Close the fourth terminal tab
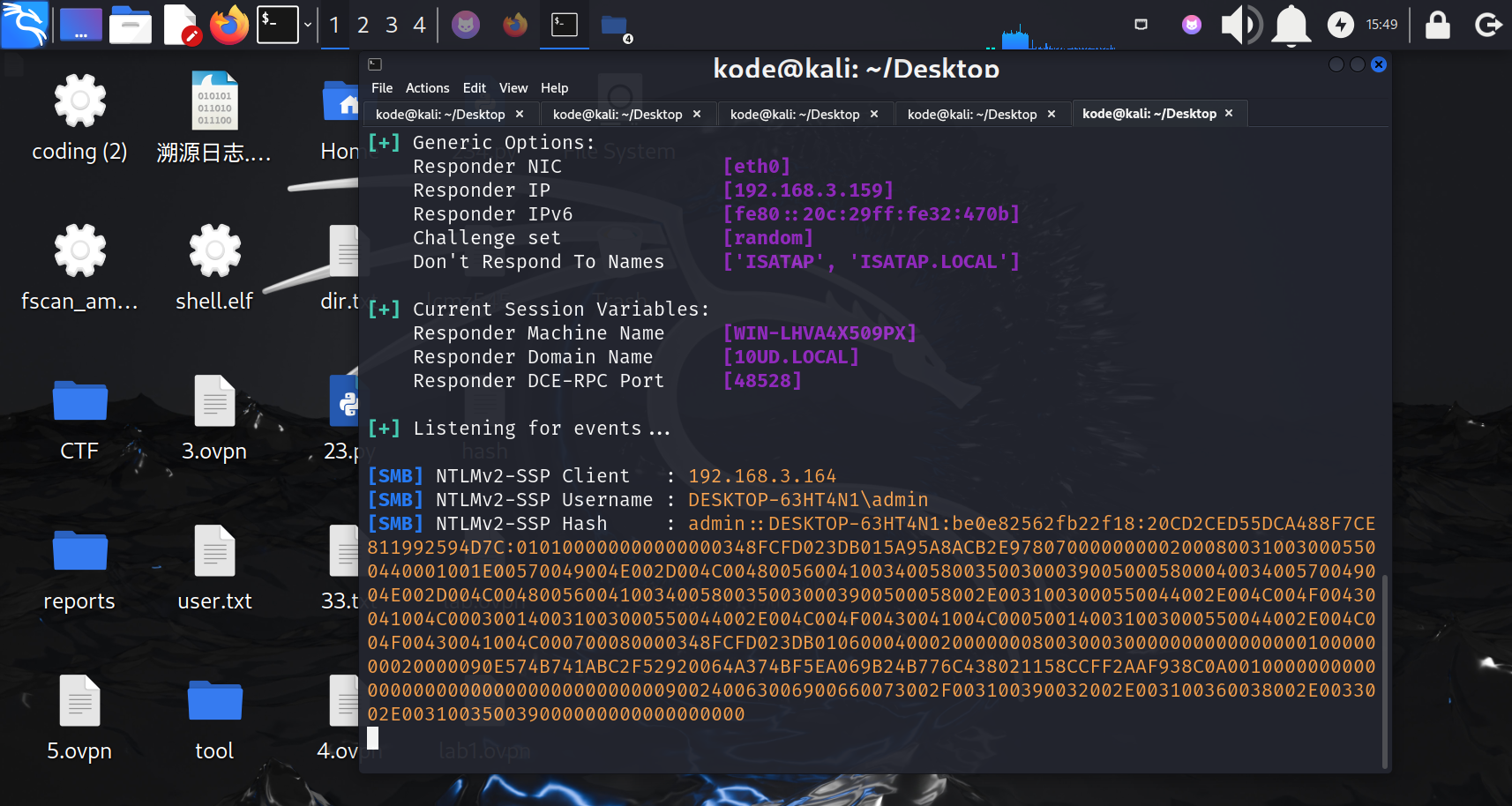Viewport: 1512px width, 806px height. (1052, 114)
